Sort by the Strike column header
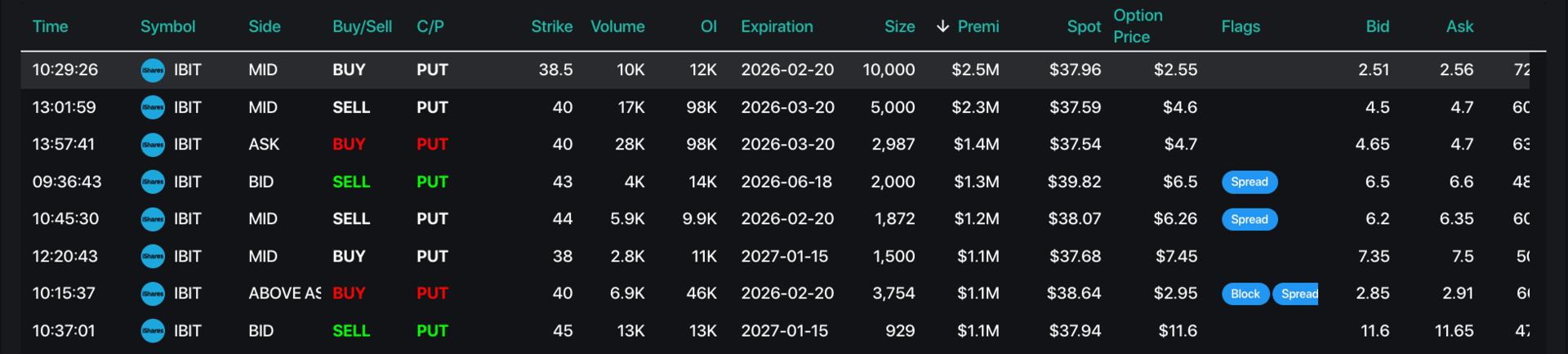Viewport: 1568px width, 354px height. (x=551, y=26)
